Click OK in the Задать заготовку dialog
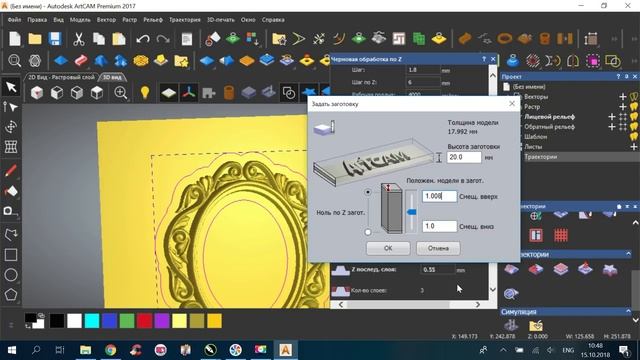 [388, 248]
